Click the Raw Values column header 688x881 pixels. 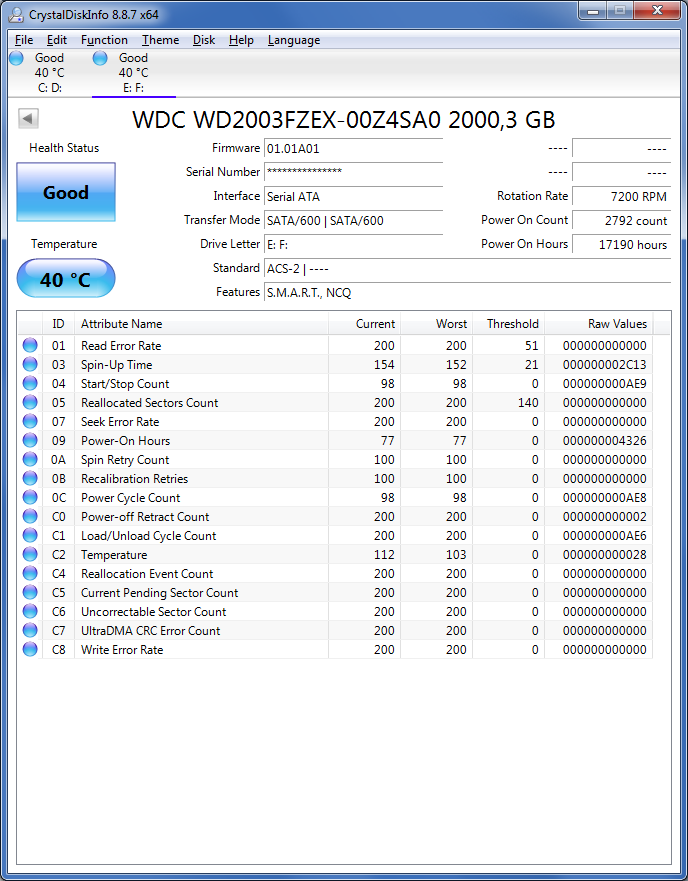[599, 324]
